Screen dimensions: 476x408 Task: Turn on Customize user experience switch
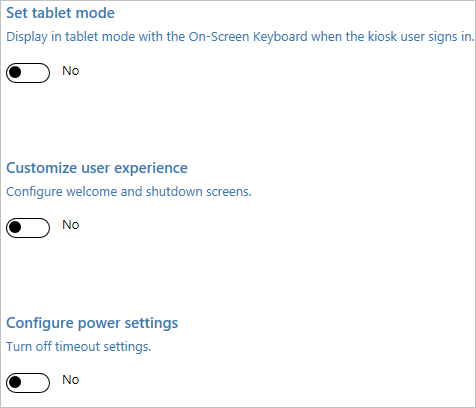[x=28, y=228]
